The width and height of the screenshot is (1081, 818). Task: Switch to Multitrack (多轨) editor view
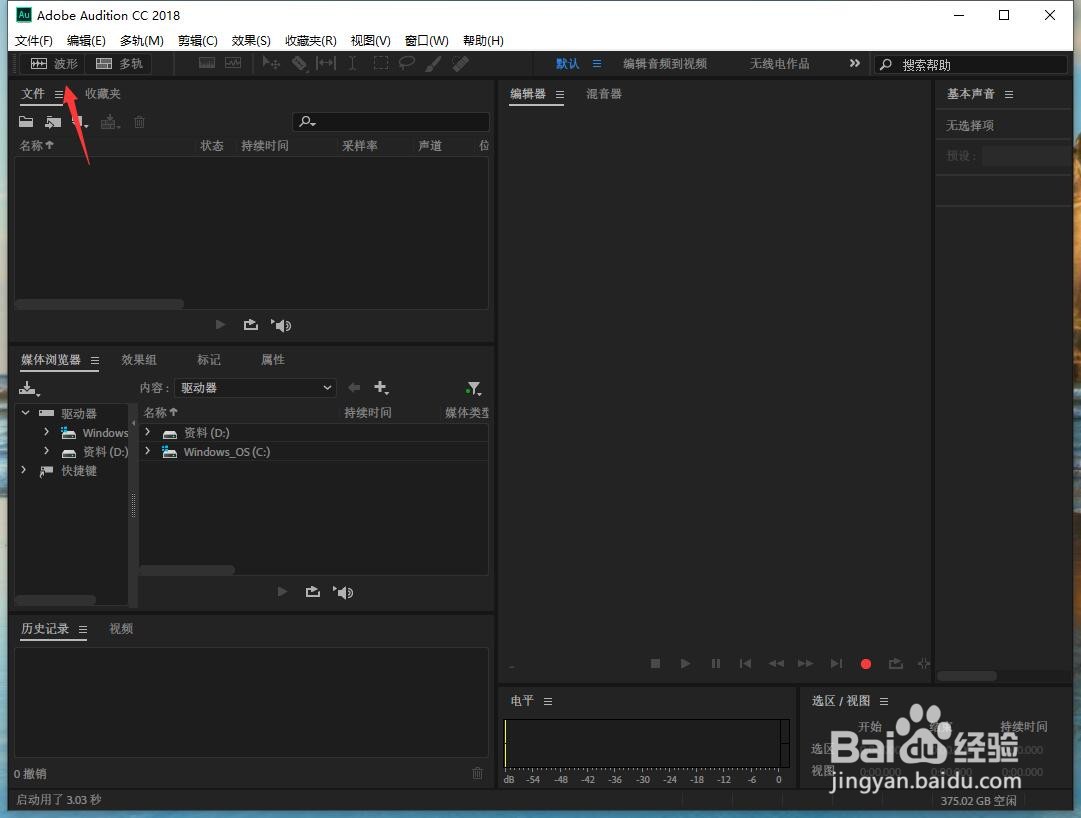tap(119, 63)
